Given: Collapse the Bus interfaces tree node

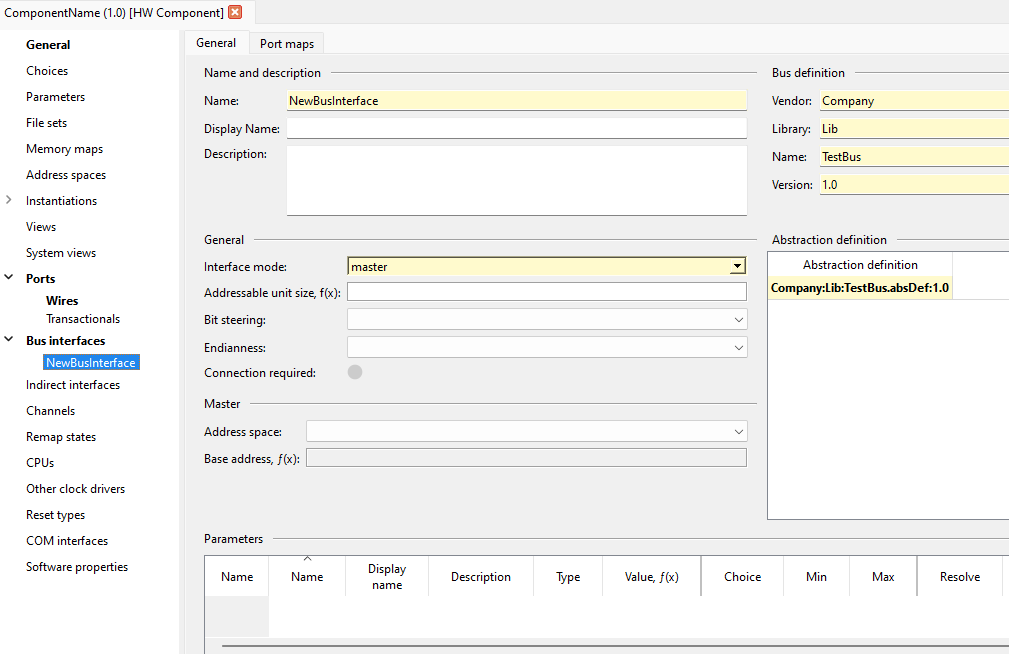Looking at the screenshot, I should (x=9, y=339).
